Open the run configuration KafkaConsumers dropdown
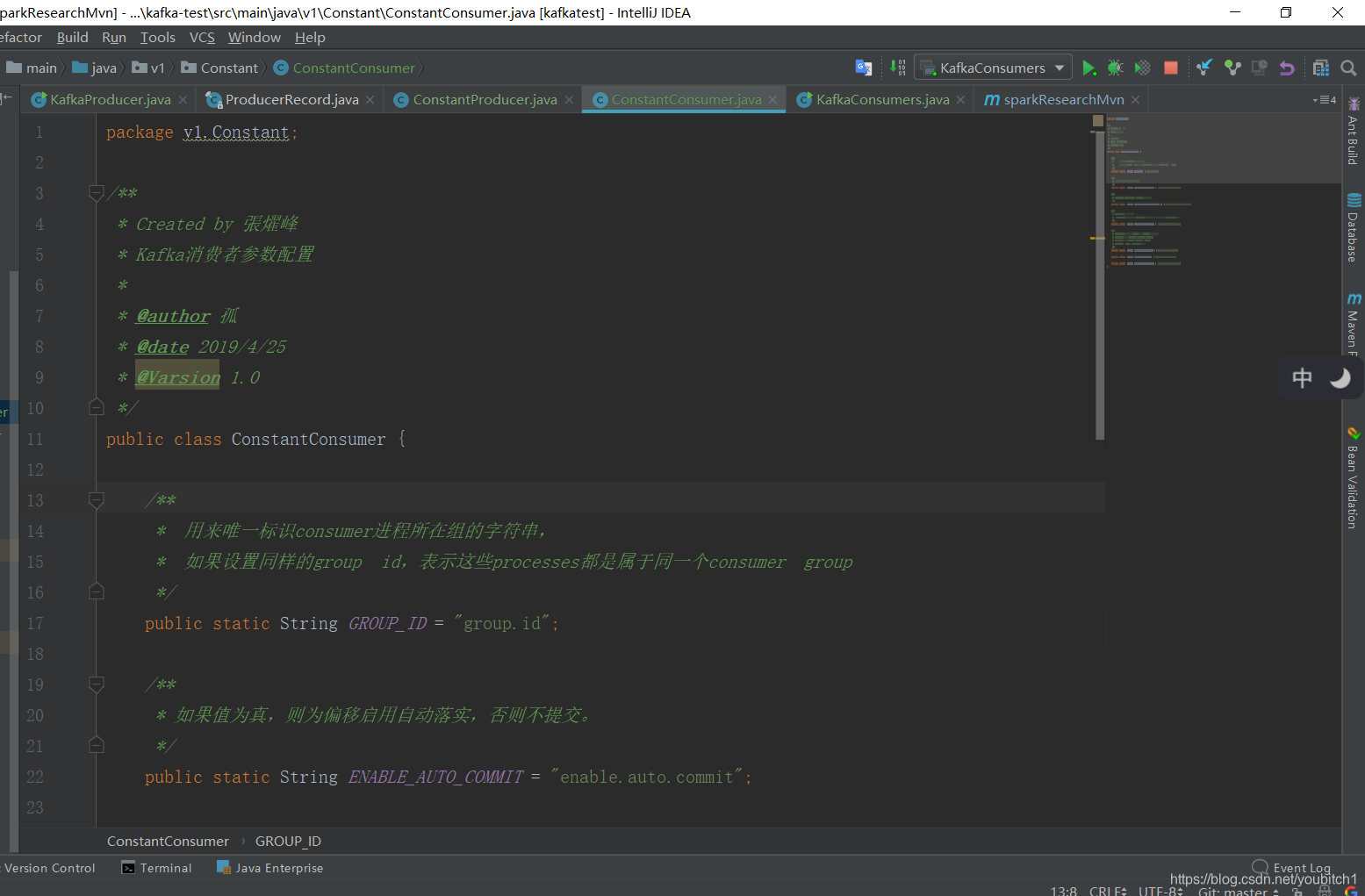Image resolution: width=1365 pixels, height=896 pixels. click(x=993, y=68)
